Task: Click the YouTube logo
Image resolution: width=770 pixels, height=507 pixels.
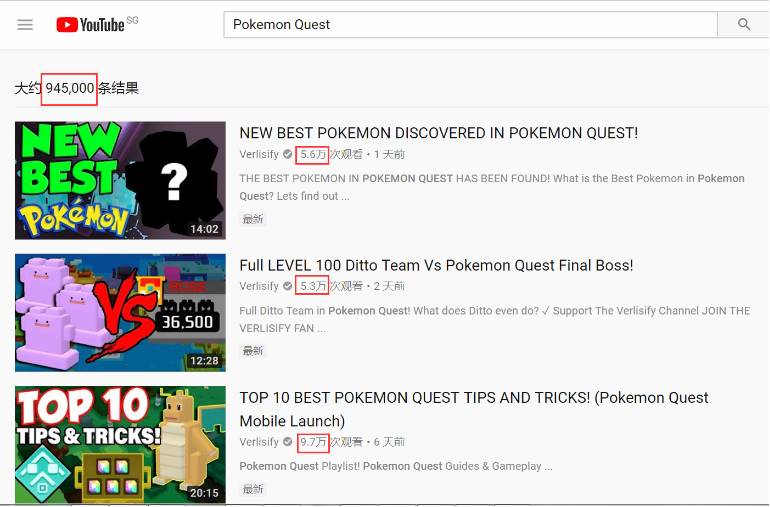Action: click(x=91, y=25)
